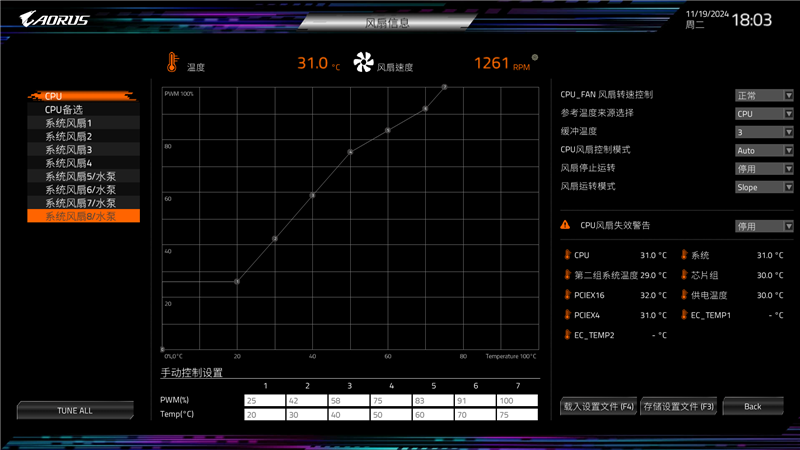Click Temp field 1 showing 20
Screen dimensions: 800x450
pyautogui.click(x=264, y=415)
